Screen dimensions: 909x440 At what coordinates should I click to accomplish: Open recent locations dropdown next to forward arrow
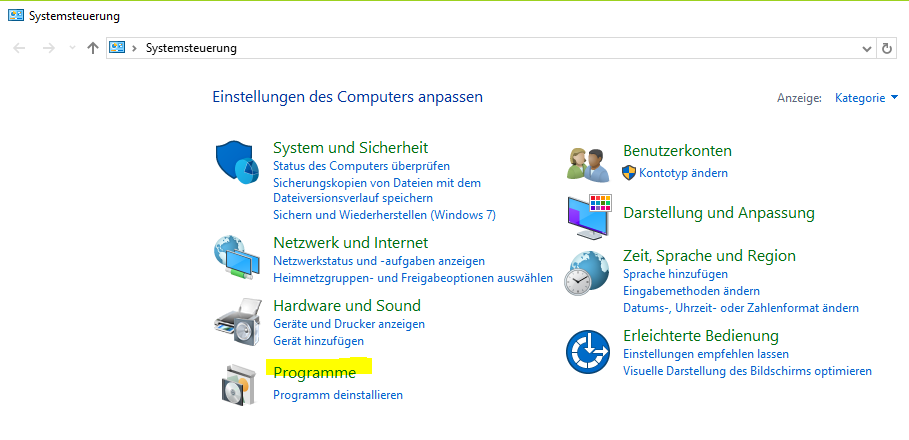(72, 48)
